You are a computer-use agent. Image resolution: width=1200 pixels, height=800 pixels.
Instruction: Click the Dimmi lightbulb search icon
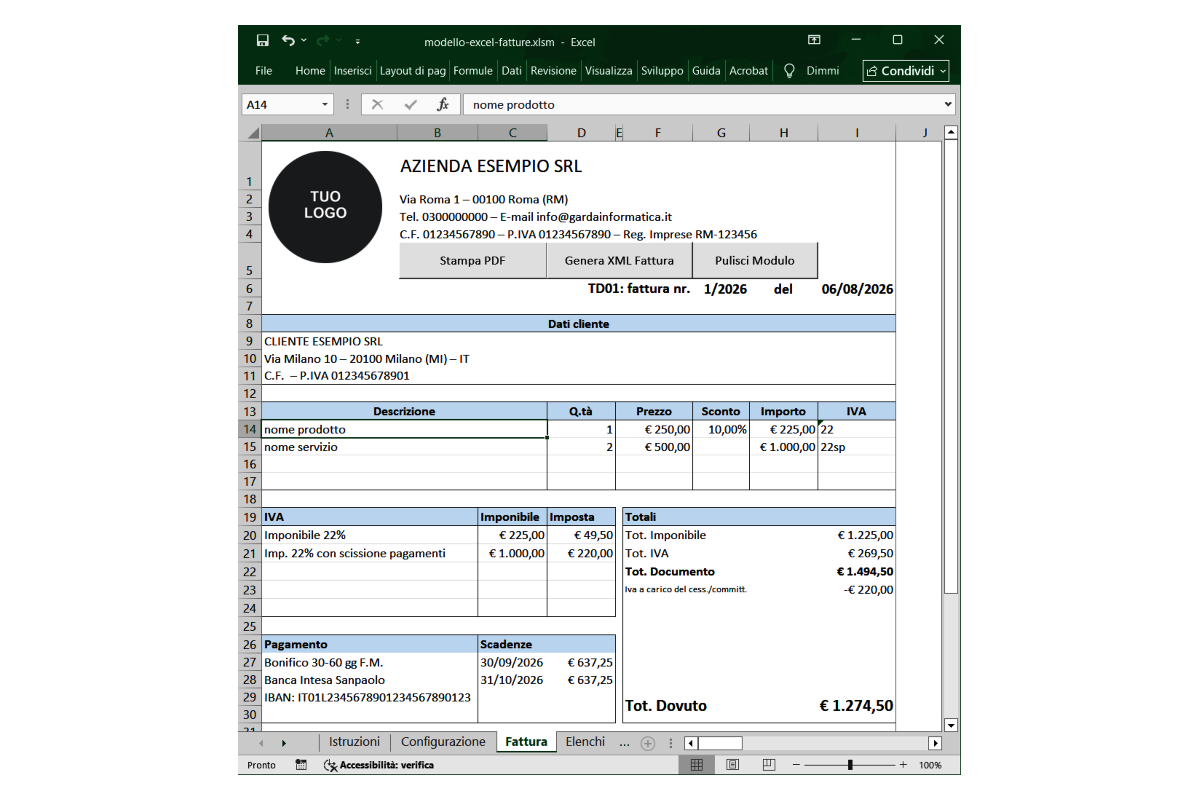click(x=789, y=71)
